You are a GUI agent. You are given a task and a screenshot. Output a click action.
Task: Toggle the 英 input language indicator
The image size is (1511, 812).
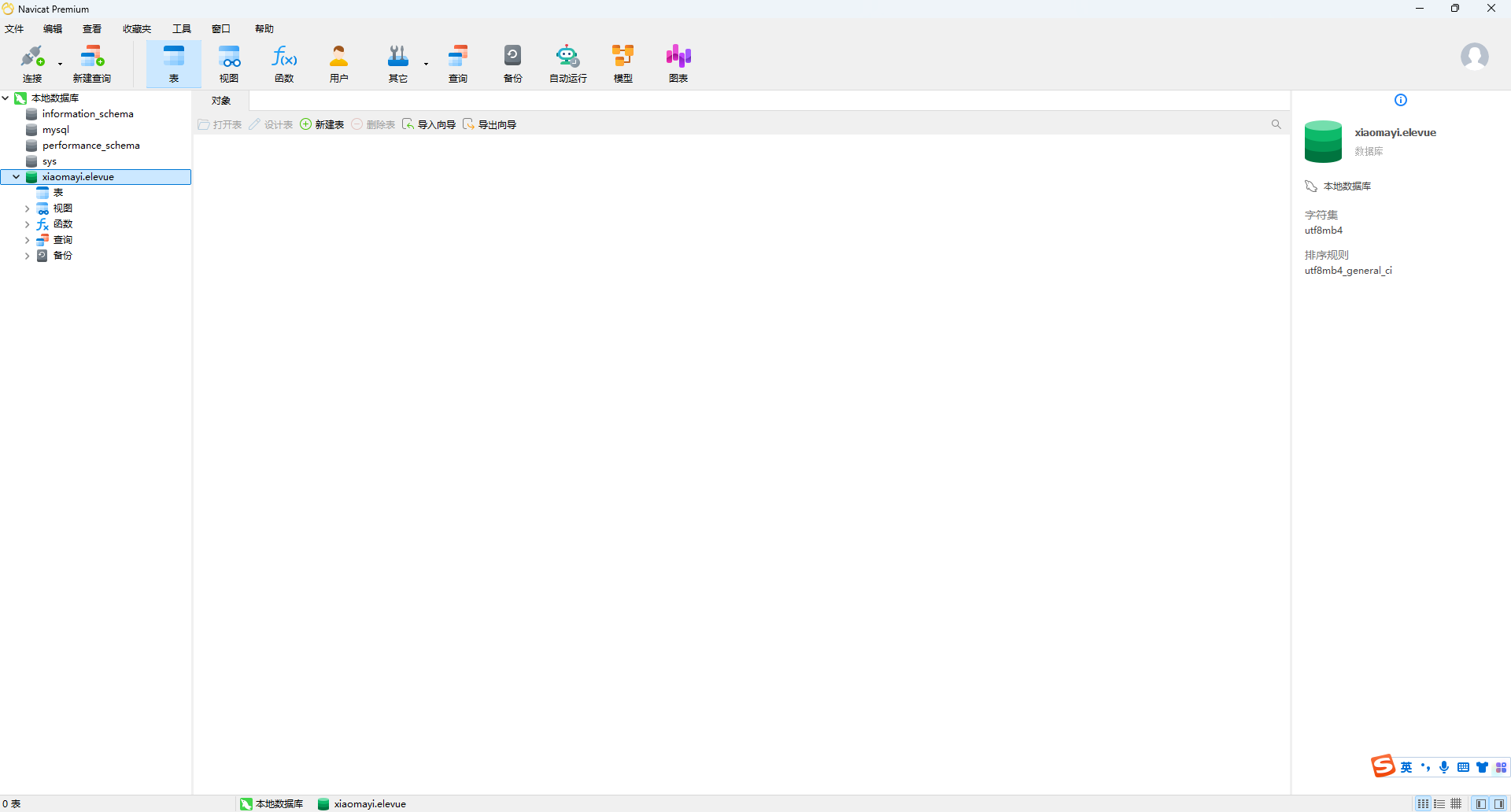coord(1406,767)
